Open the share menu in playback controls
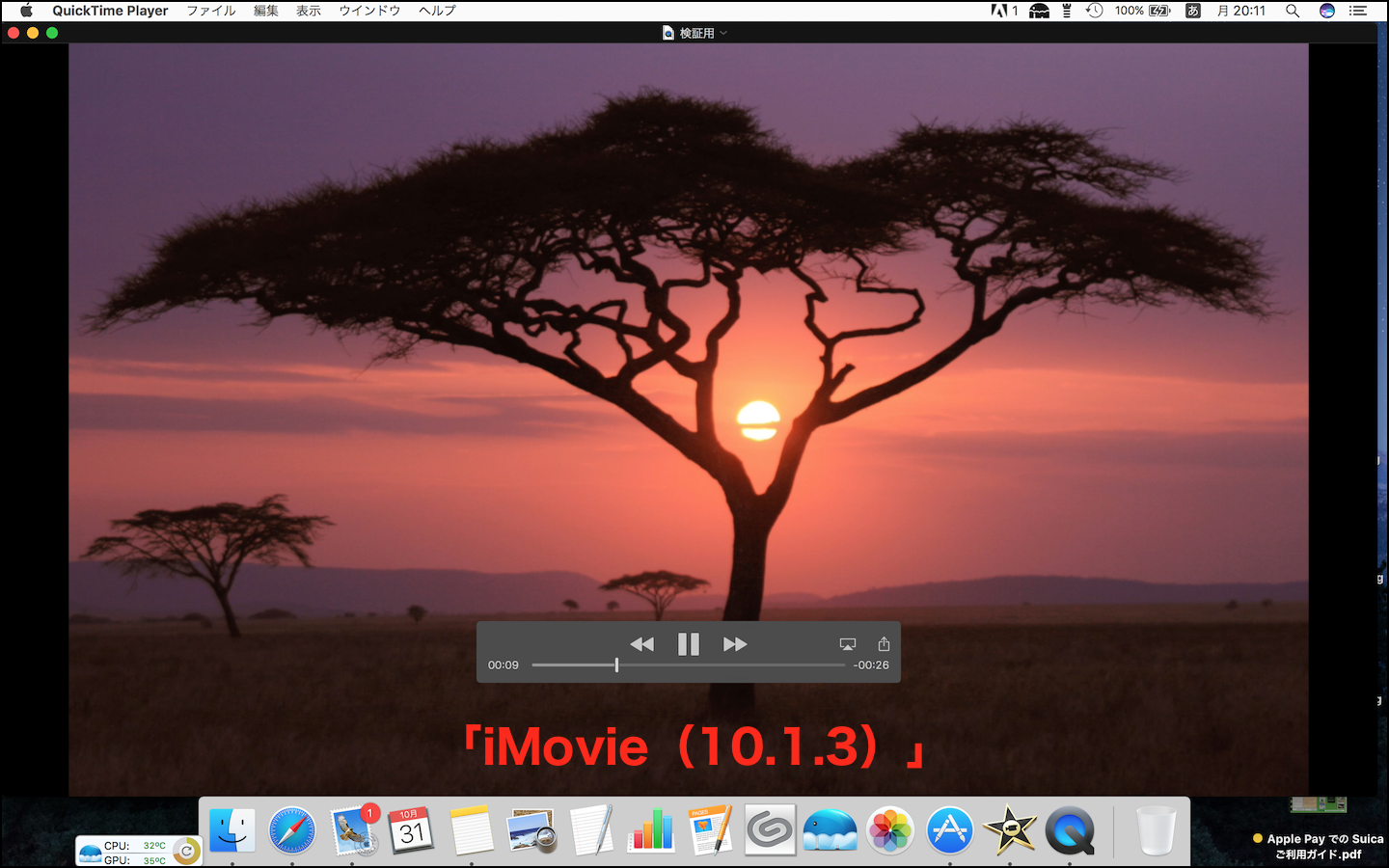Screen dimensions: 1389x868 (x=884, y=643)
